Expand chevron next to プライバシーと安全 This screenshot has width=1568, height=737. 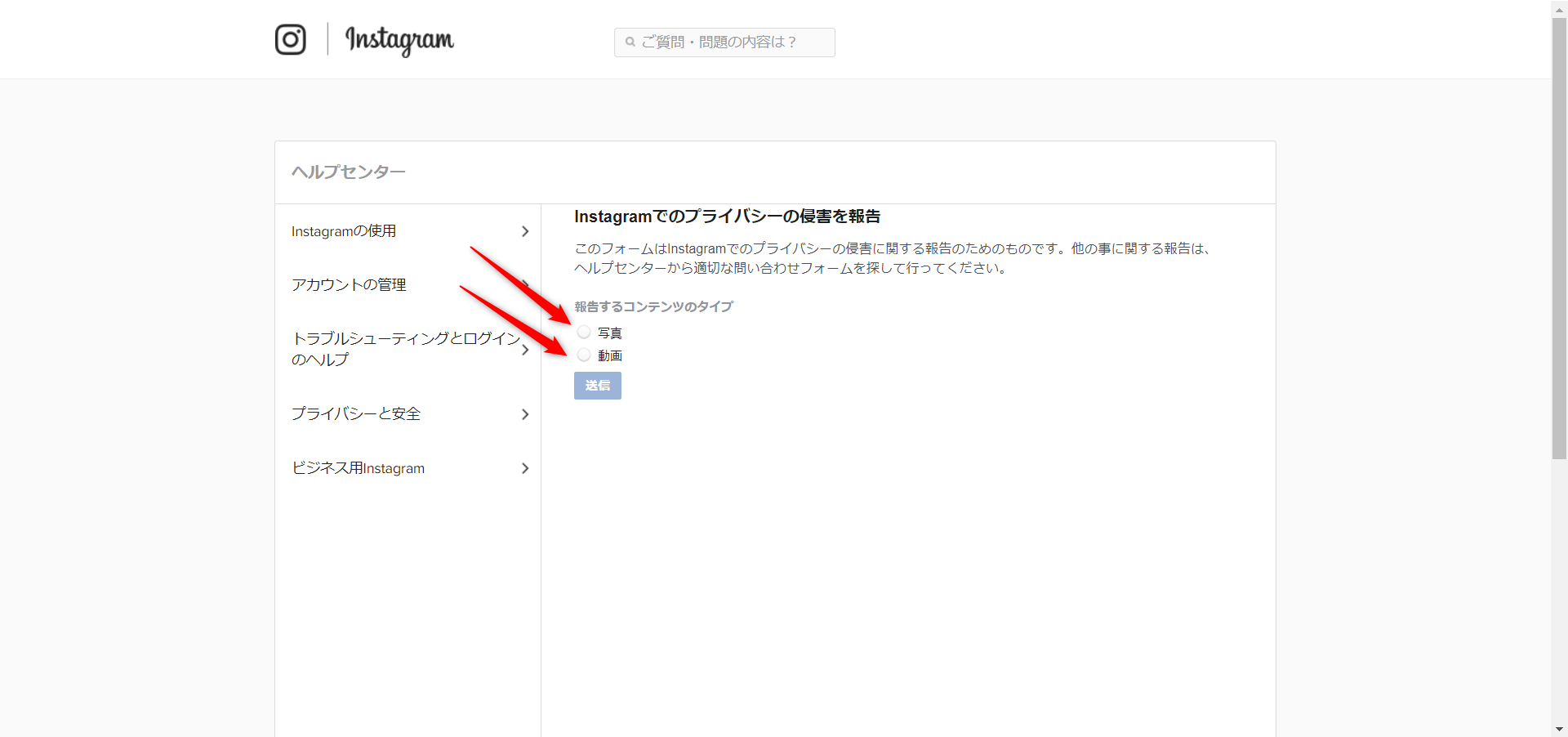point(525,414)
